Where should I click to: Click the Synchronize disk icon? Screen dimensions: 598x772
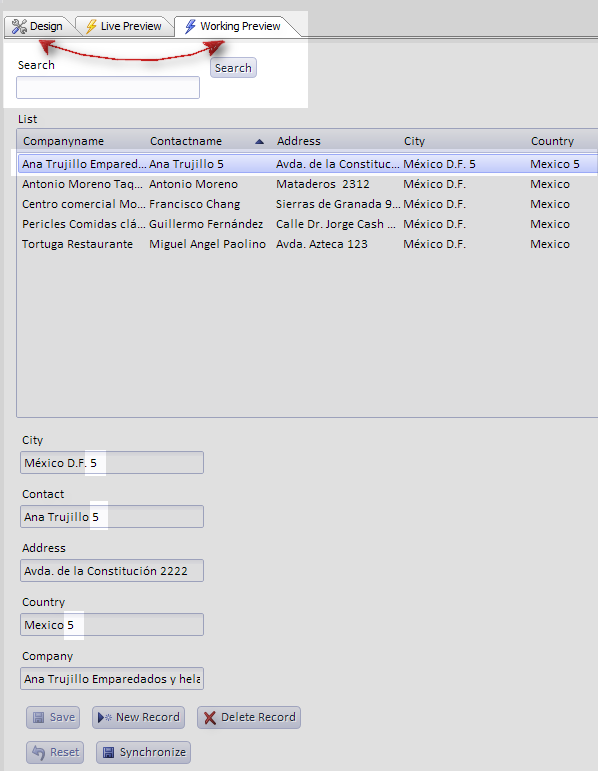108,752
